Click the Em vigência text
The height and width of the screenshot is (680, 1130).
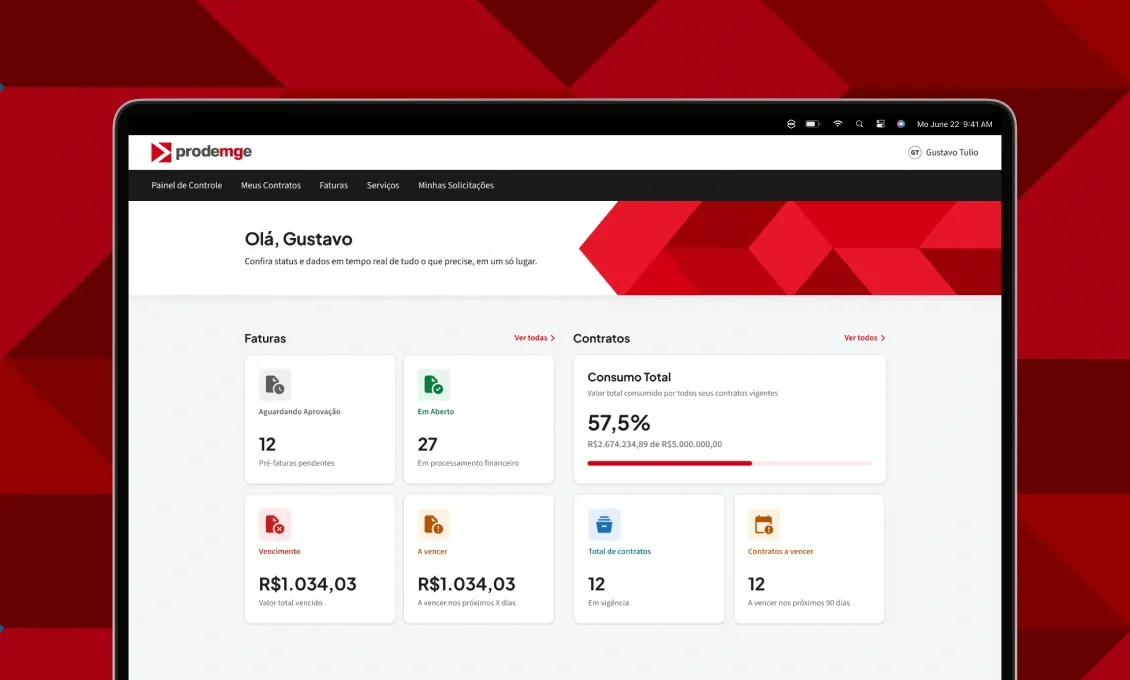click(x=608, y=603)
